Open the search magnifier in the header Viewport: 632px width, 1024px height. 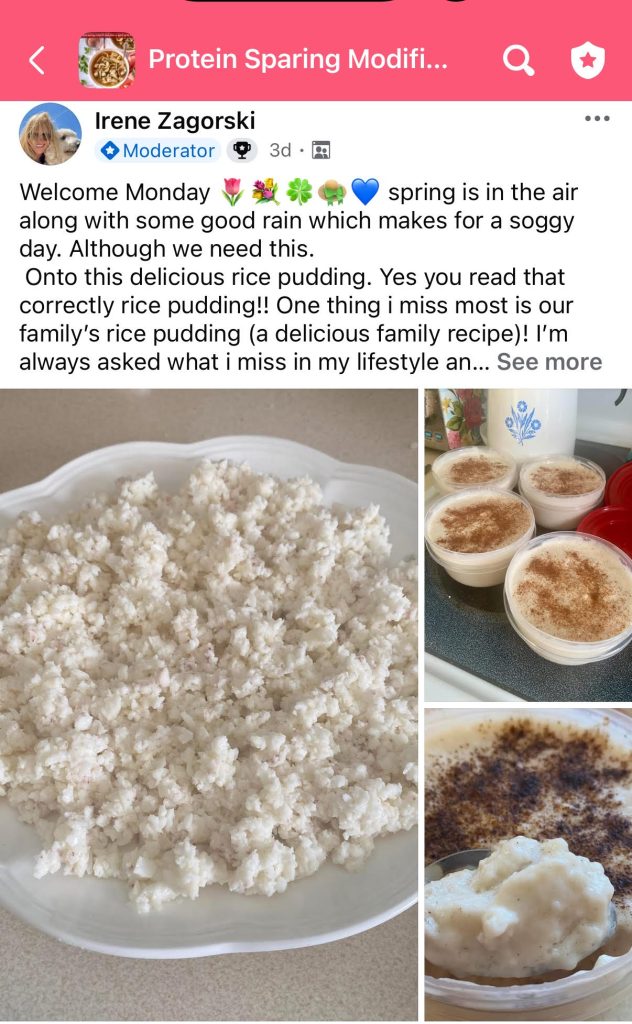click(x=519, y=60)
